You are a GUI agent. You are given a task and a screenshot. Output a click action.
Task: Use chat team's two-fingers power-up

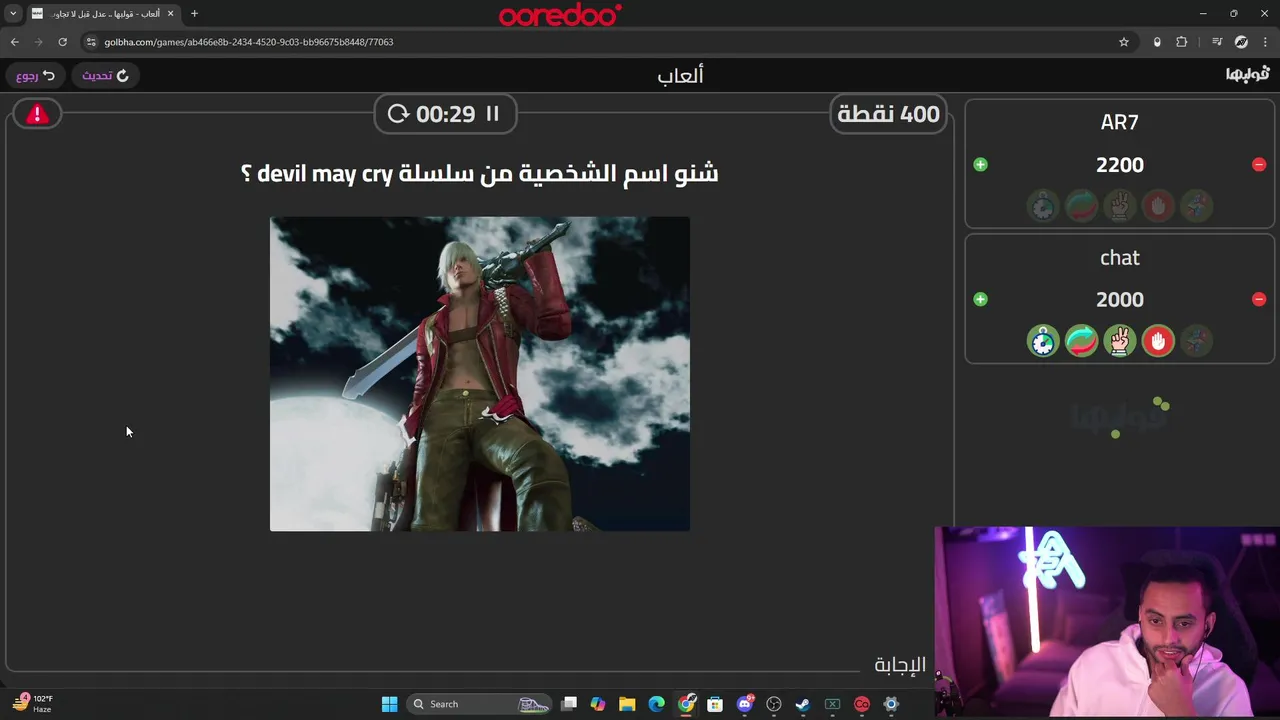[1120, 341]
